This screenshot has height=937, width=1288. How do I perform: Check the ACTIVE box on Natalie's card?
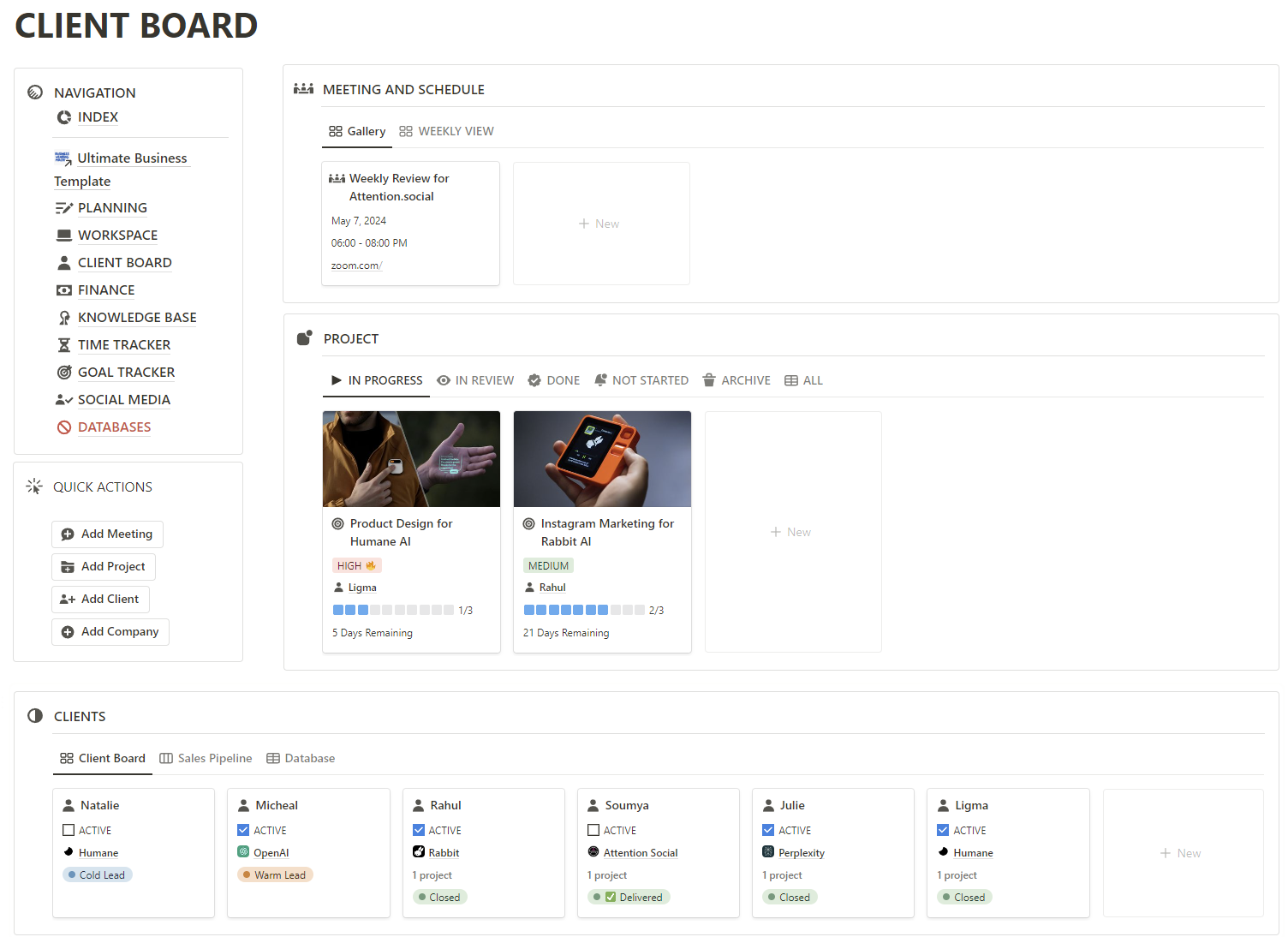tap(69, 830)
